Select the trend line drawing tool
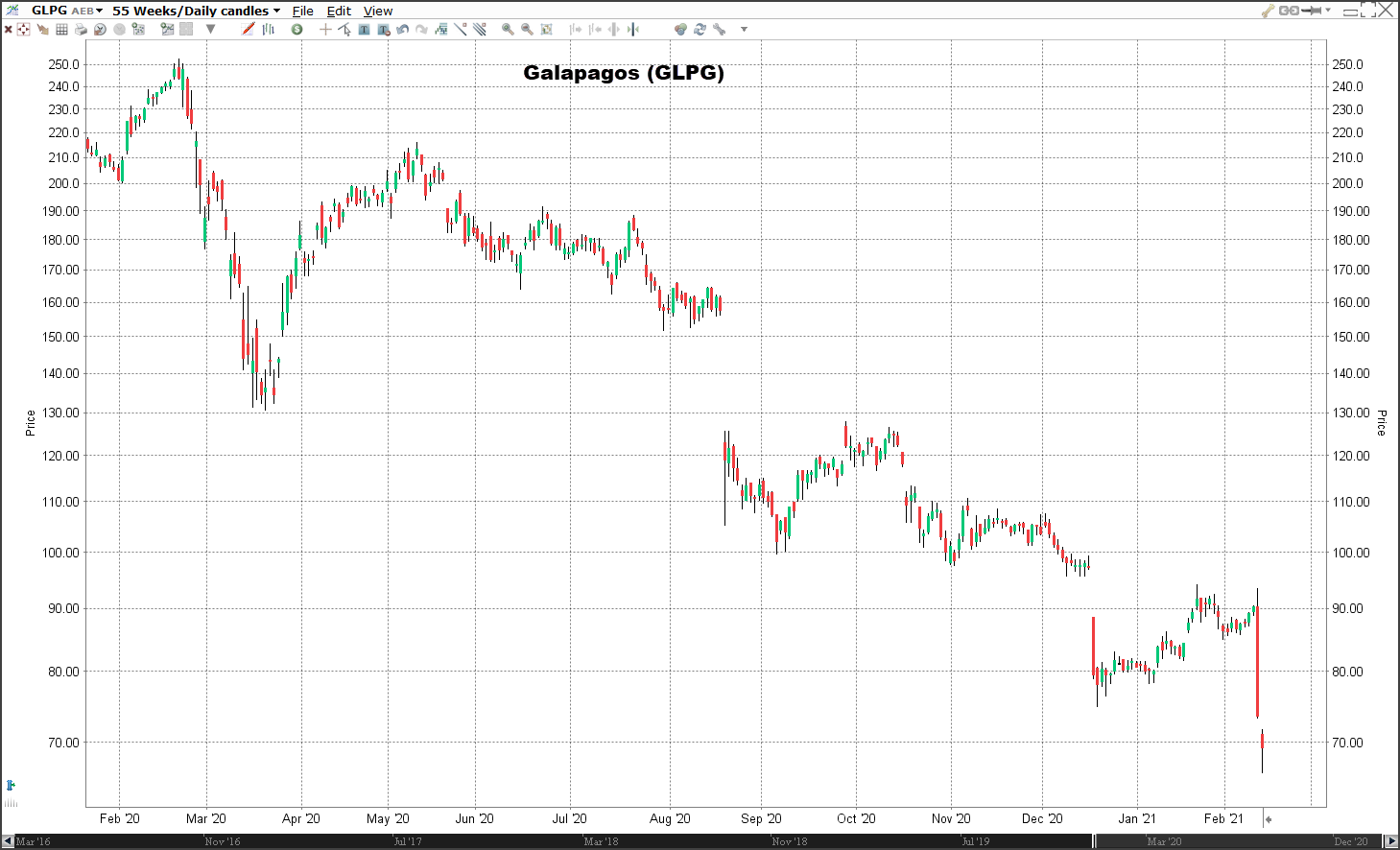Screen dimensions: 1400x850 [x=461, y=29]
